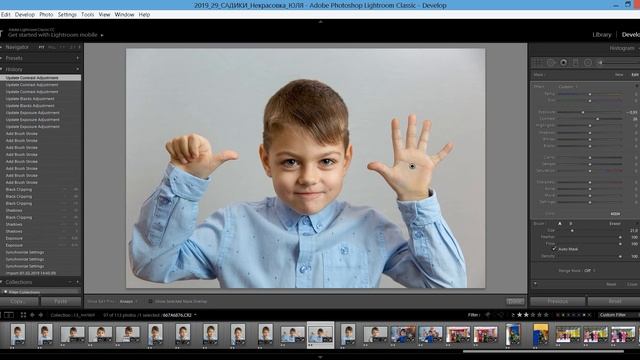This screenshot has width=640, height=360.
Task: Expand the Navigator panel
Action: click(2, 47)
